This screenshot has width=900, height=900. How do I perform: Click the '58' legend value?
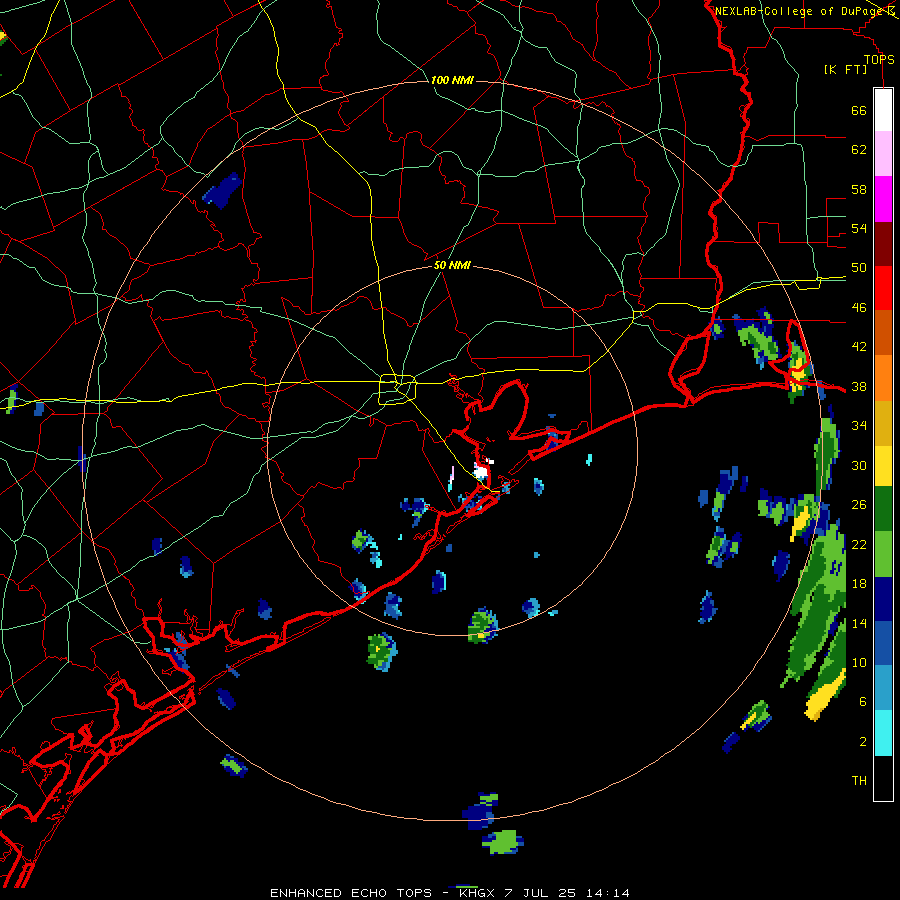859,189
